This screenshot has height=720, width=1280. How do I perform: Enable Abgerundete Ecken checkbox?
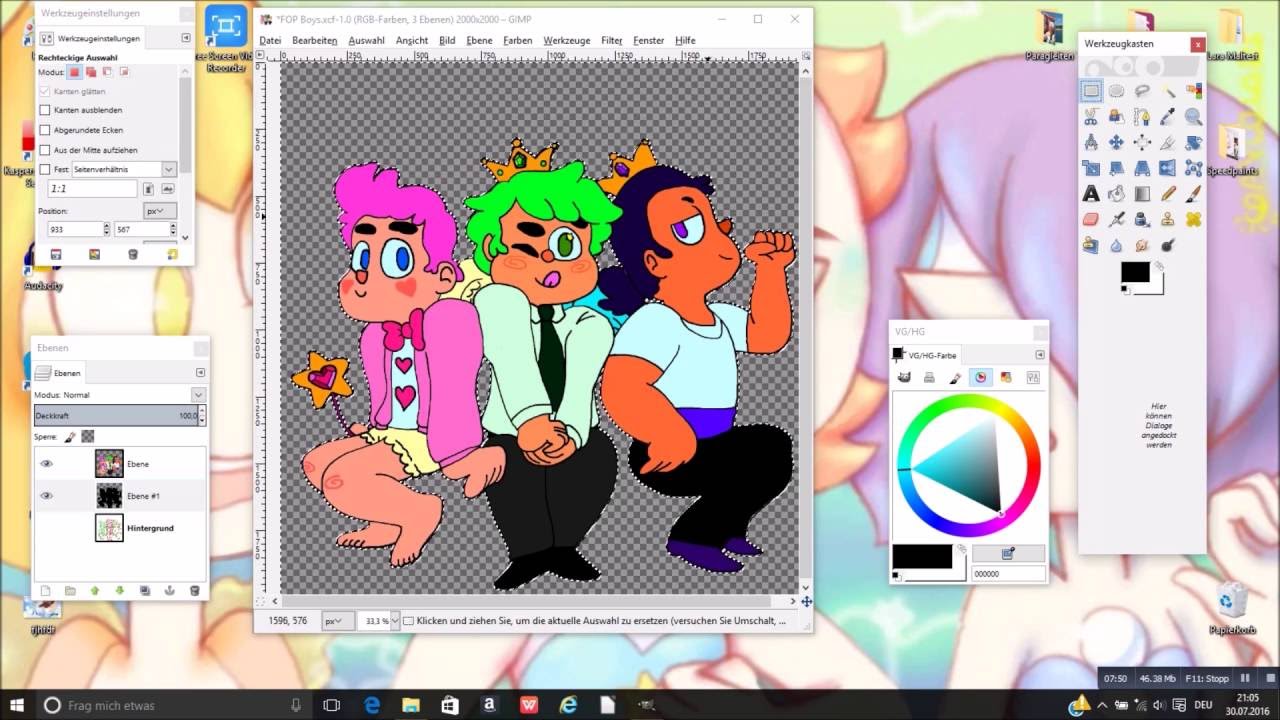tap(45, 130)
